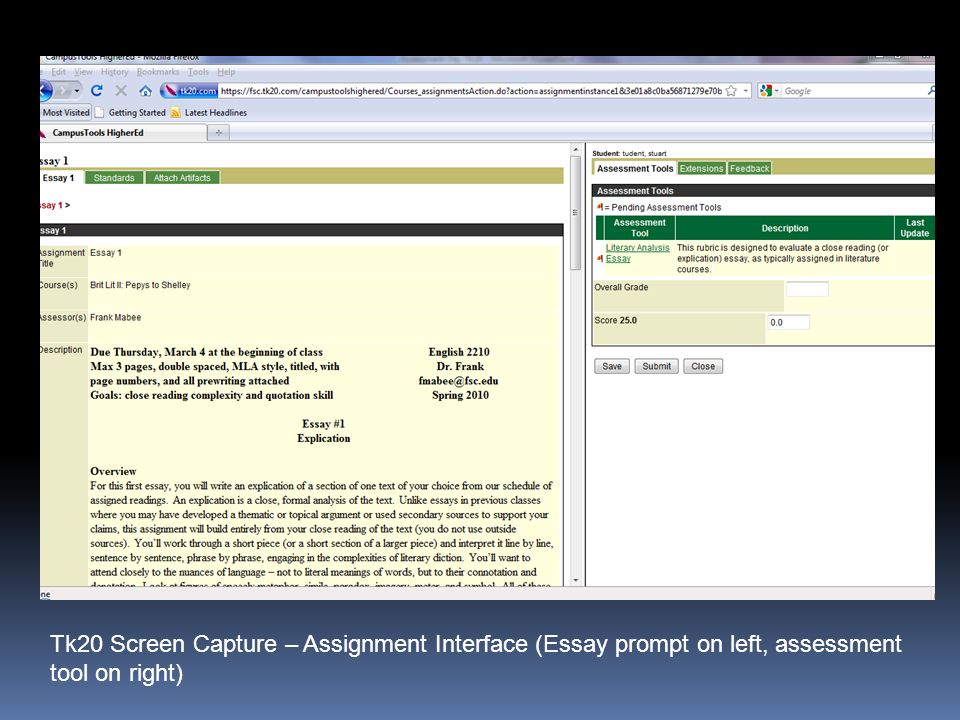Bookmark this page with the star icon
The image size is (960, 720).
(731, 91)
